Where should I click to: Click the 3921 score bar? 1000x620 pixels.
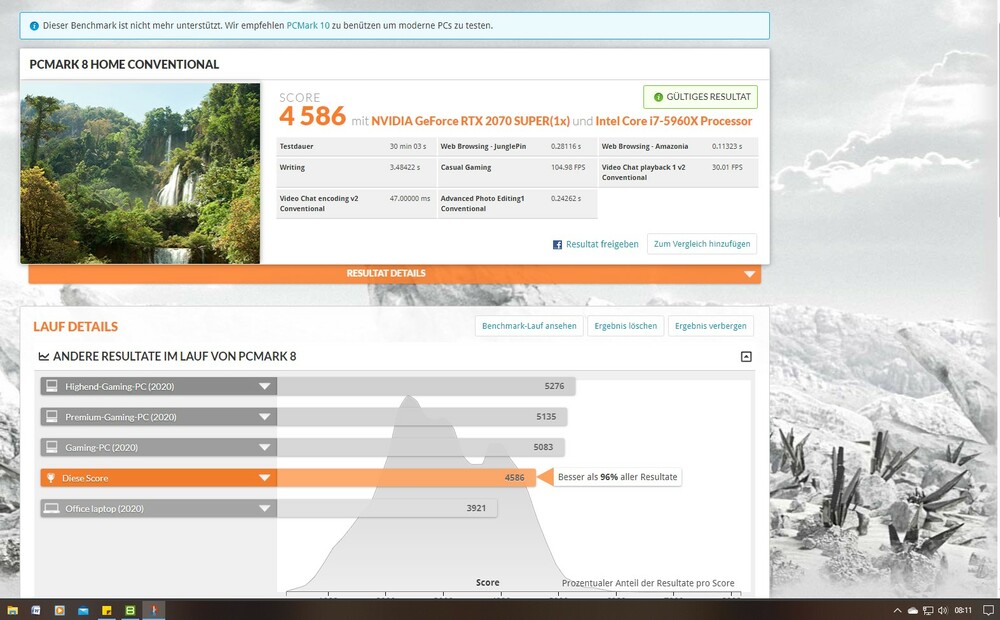387,508
